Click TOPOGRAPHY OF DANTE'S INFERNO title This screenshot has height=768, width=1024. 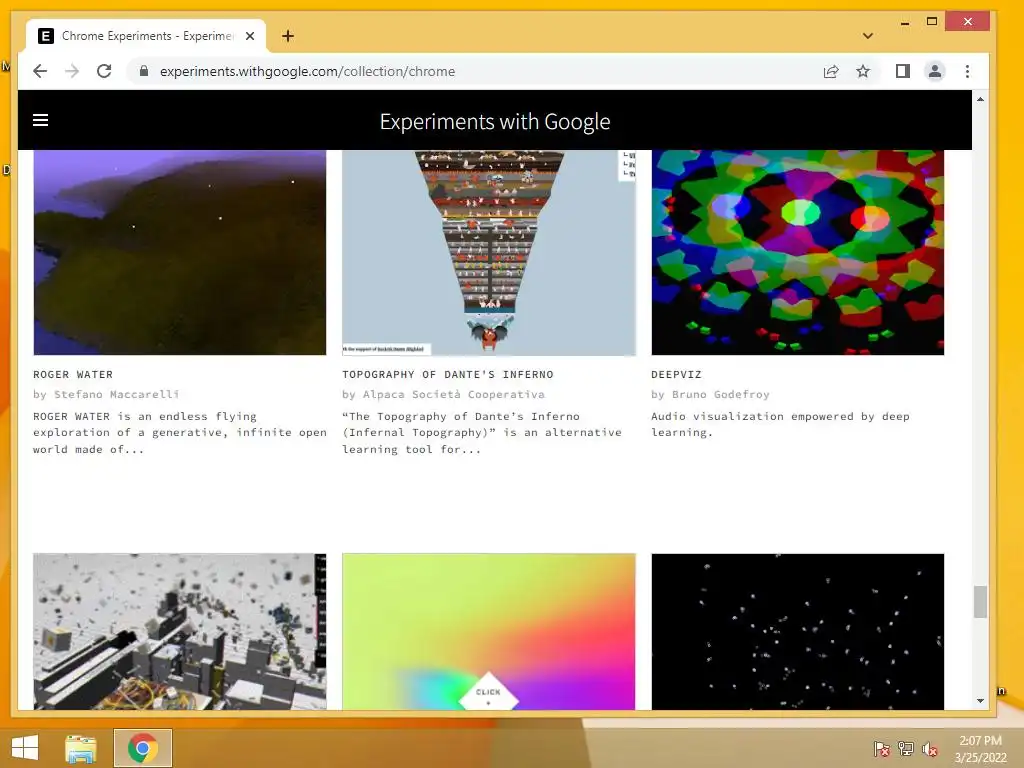[x=447, y=374]
